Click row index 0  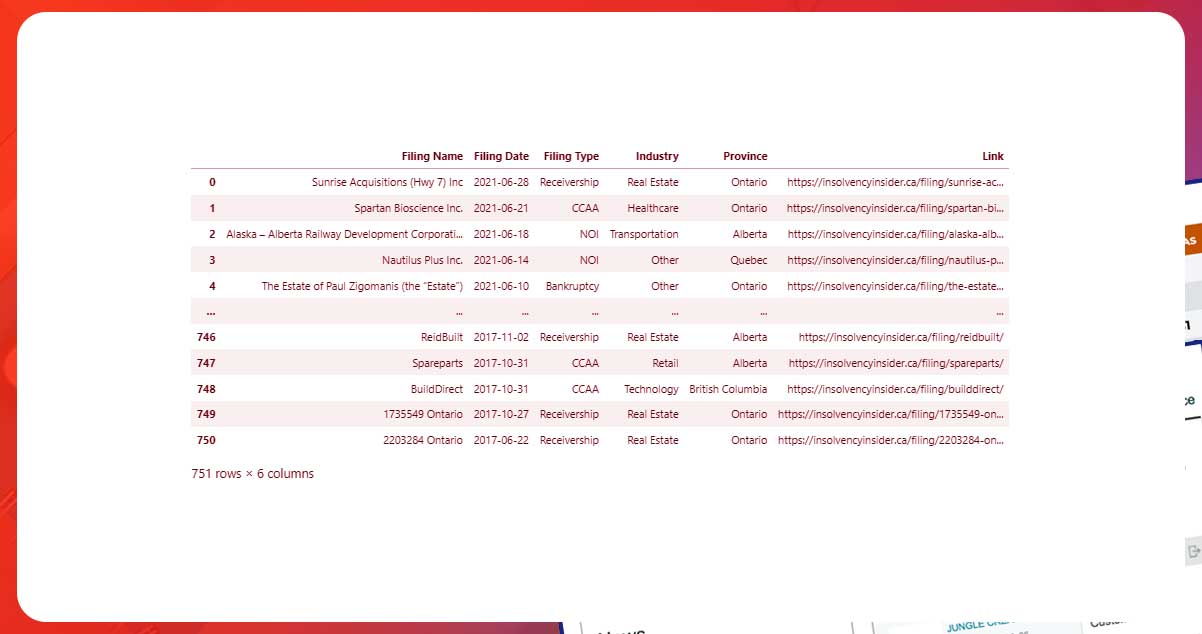[x=212, y=182]
